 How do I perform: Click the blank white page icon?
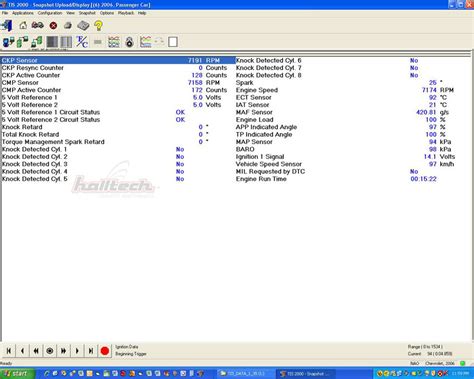click(x=173, y=42)
